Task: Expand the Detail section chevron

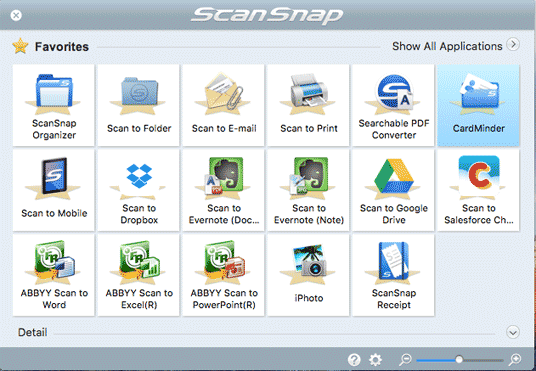Action: coord(513,332)
